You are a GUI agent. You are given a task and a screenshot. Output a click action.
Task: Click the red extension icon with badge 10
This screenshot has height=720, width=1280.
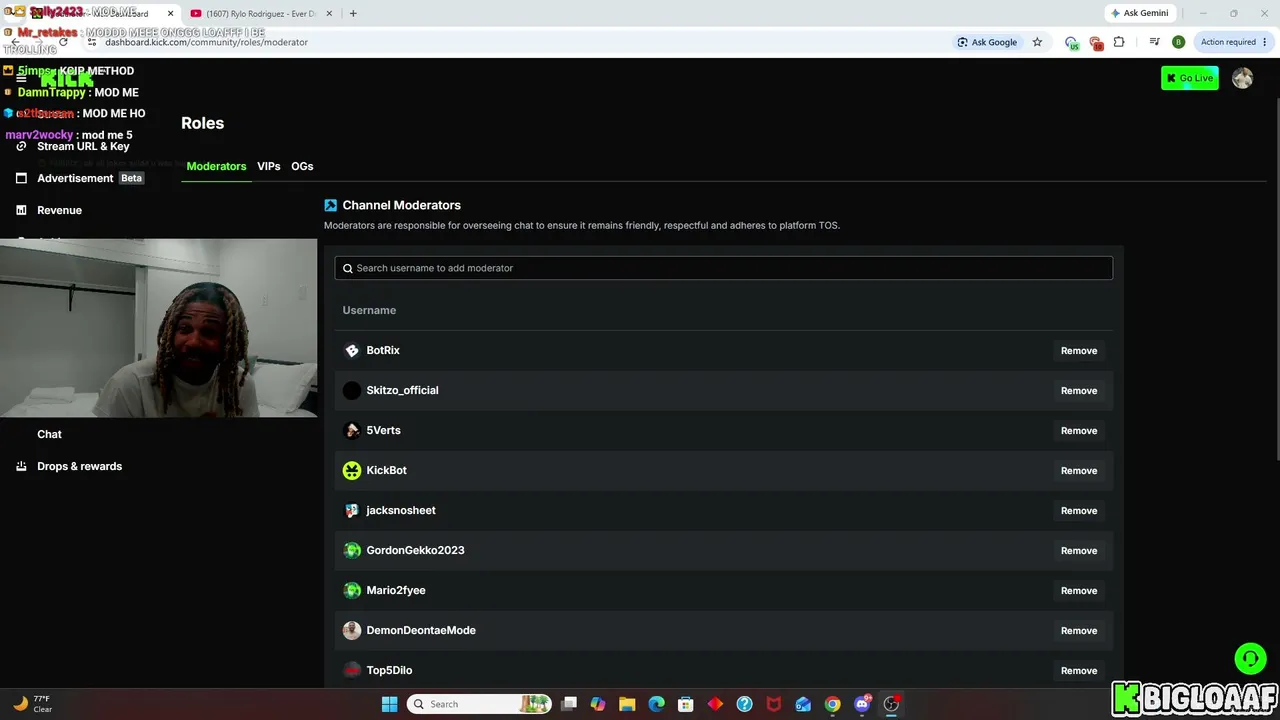pos(1096,42)
